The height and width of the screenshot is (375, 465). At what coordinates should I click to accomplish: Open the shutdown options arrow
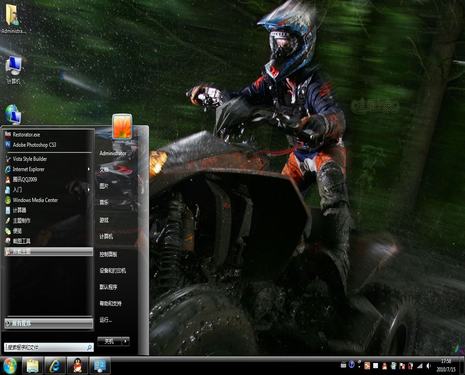(x=126, y=341)
